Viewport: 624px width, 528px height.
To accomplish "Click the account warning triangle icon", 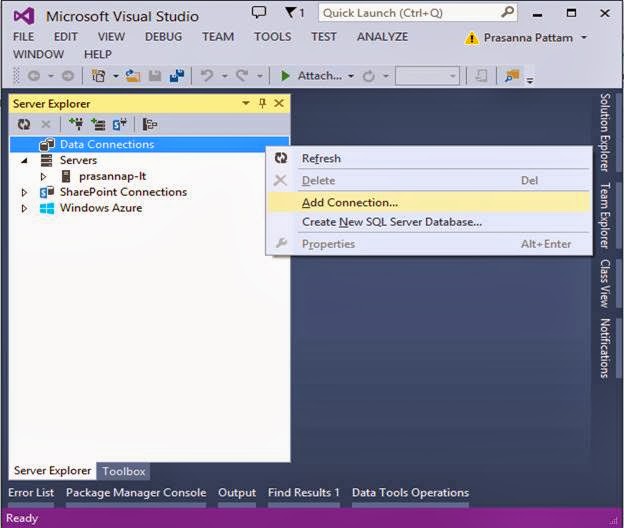I will pyautogui.click(x=472, y=38).
